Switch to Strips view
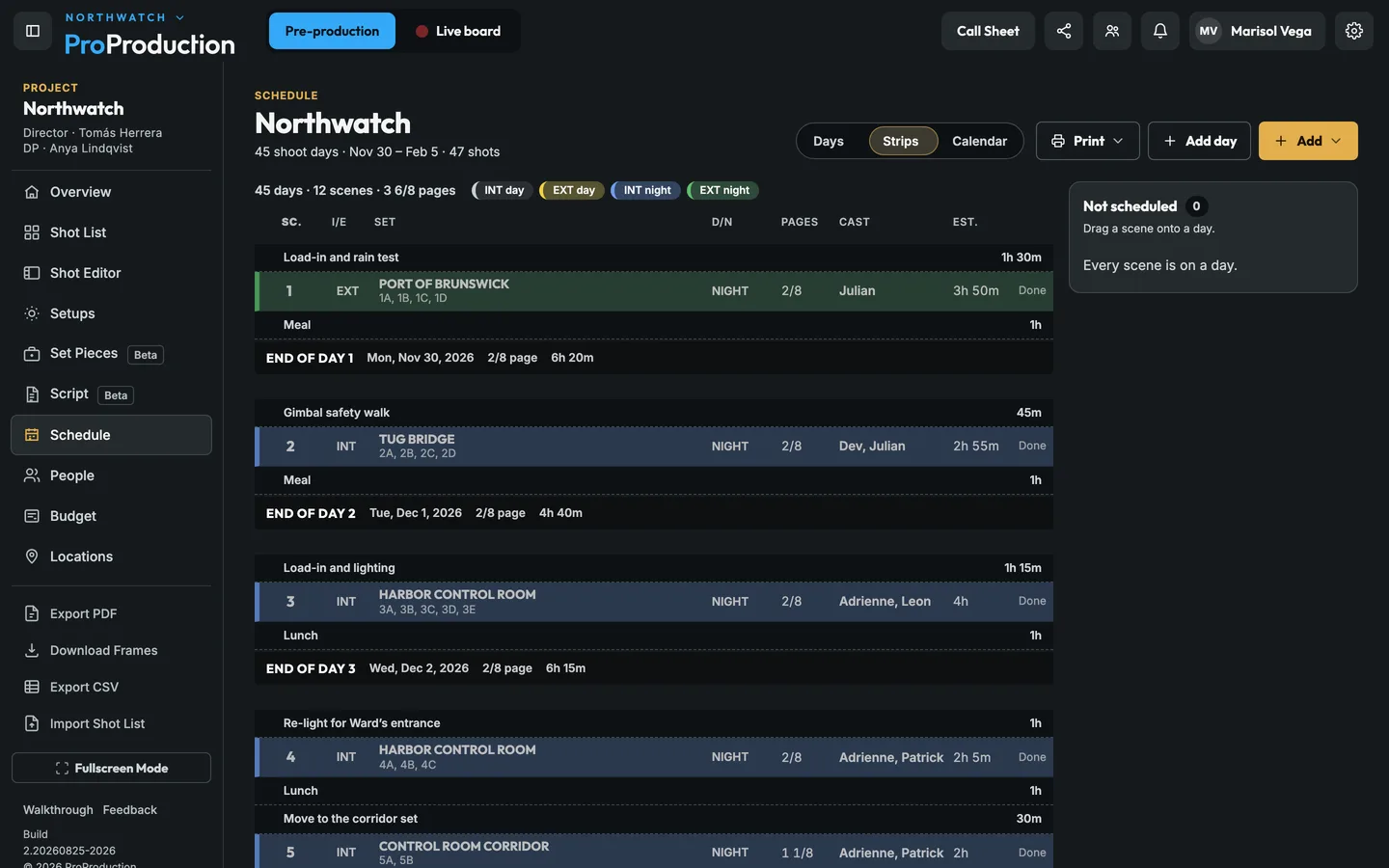 901,141
